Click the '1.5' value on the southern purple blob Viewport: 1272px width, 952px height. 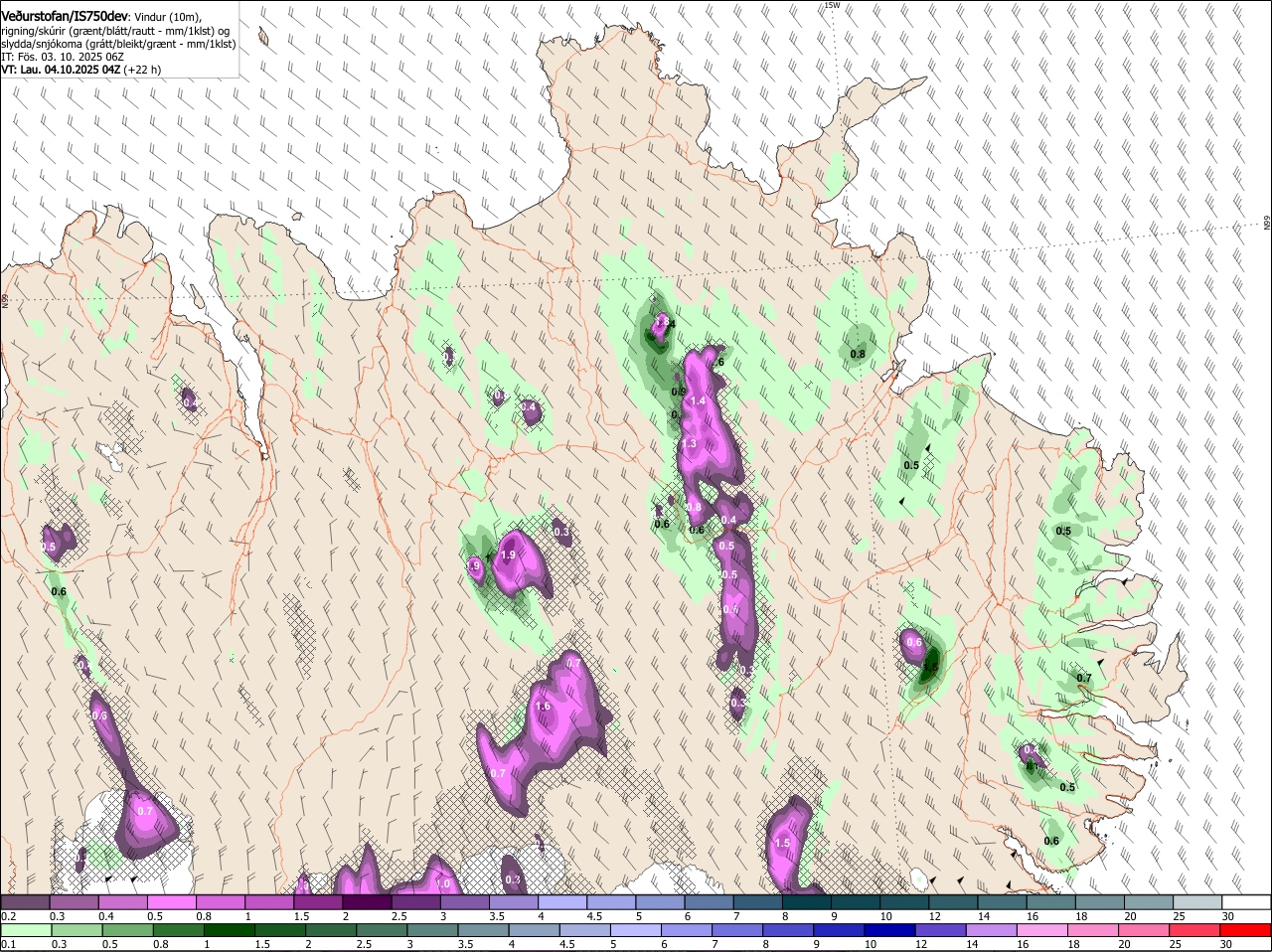tap(782, 843)
